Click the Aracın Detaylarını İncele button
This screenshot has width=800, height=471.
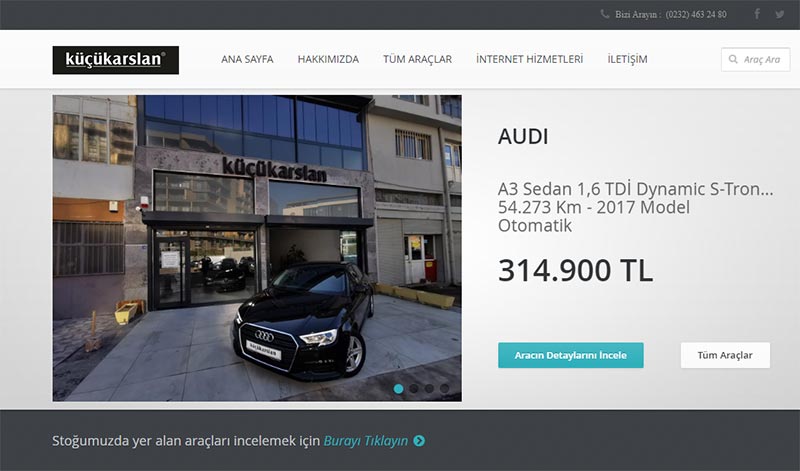[x=570, y=355]
